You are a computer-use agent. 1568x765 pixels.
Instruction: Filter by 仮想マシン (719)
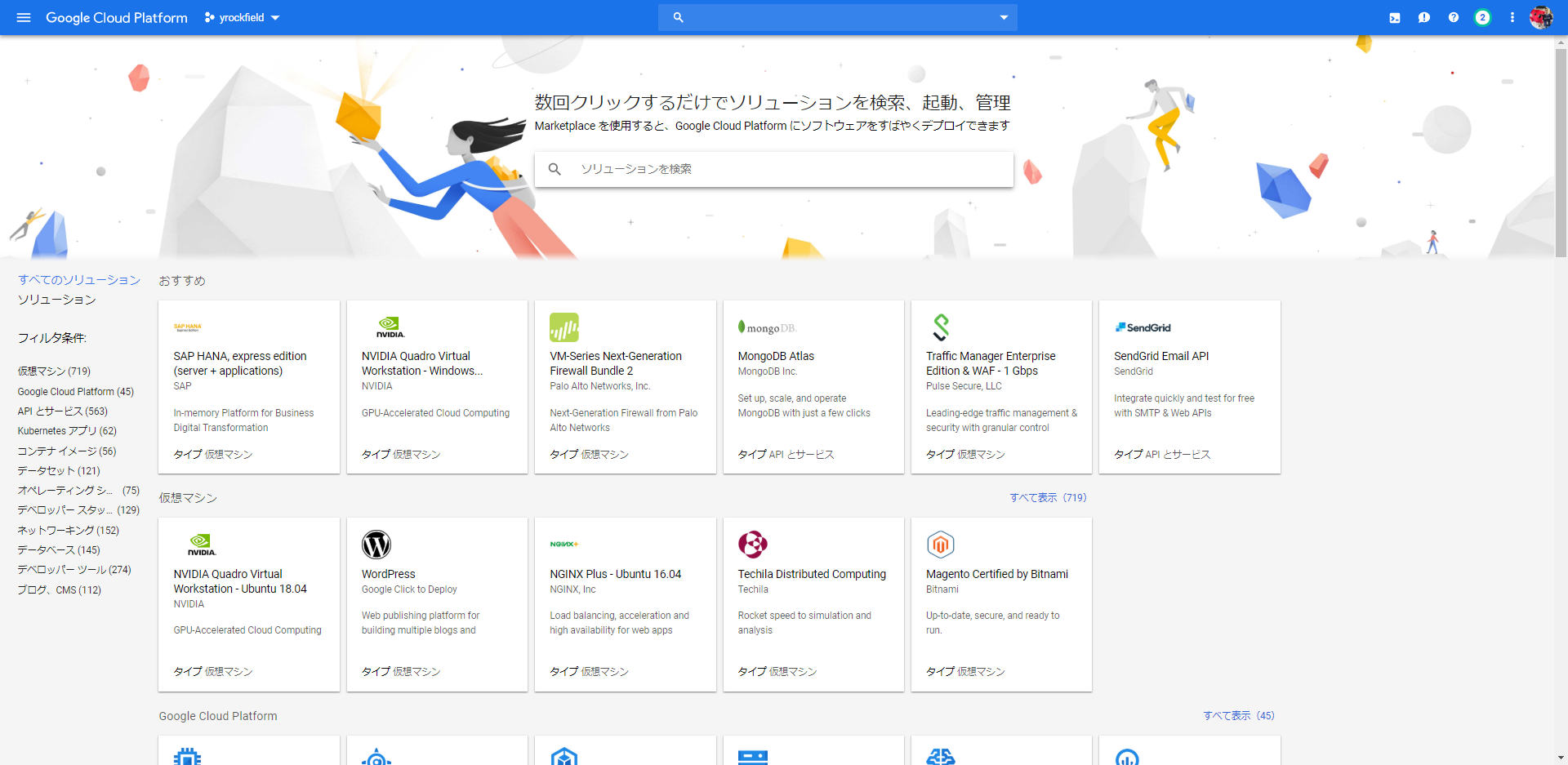[x=55, y=371]
